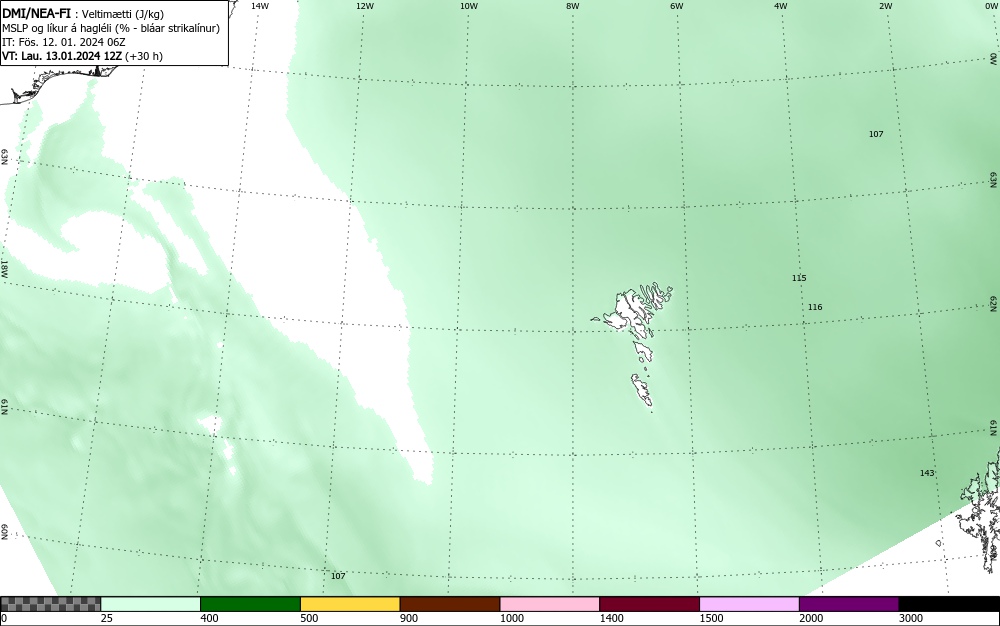Click the 12W longitude label
The height and width of the screenshot is (626, 1000).
(364, 6)
